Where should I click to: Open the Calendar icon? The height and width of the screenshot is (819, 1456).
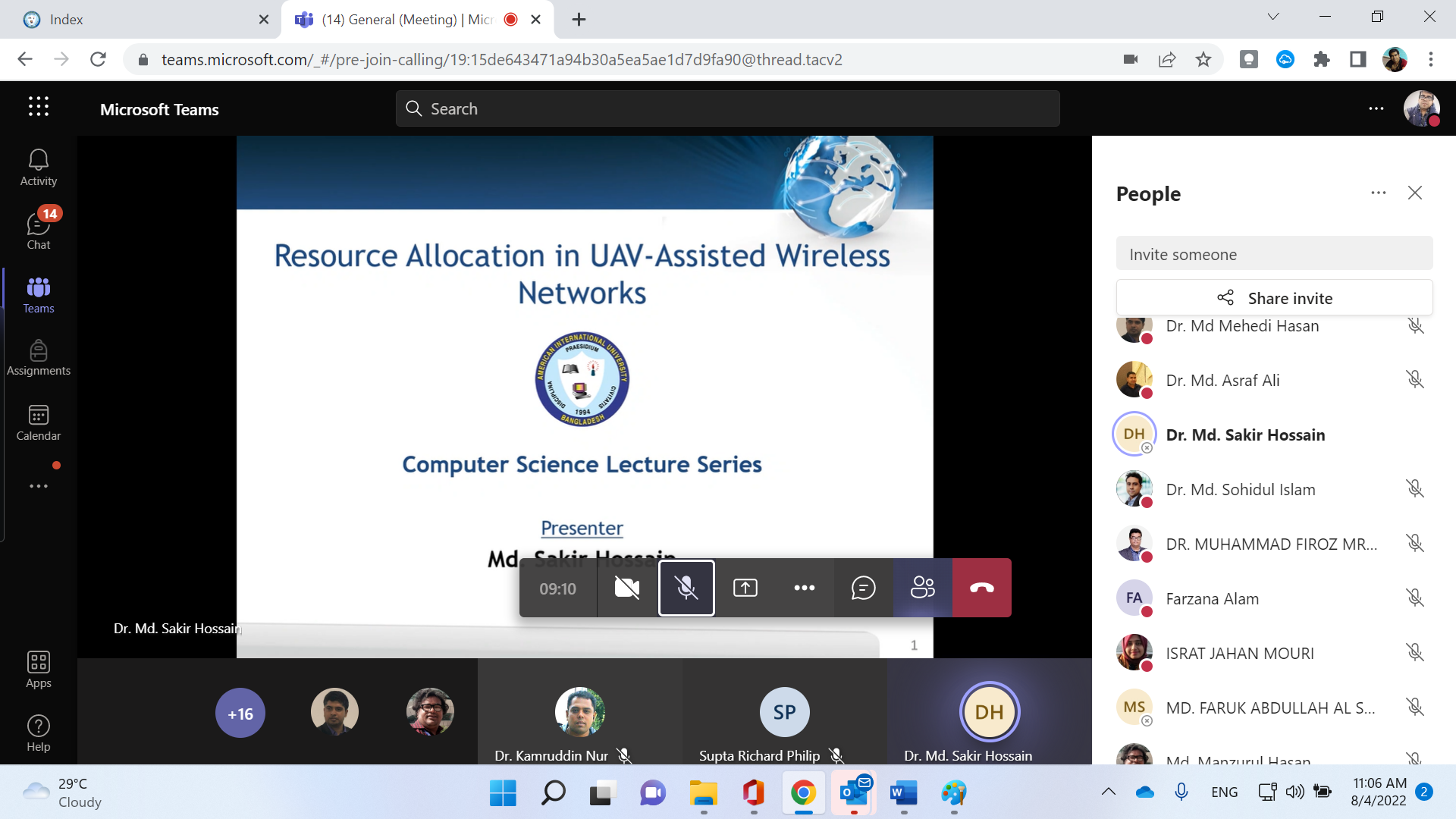coord(38,422)
